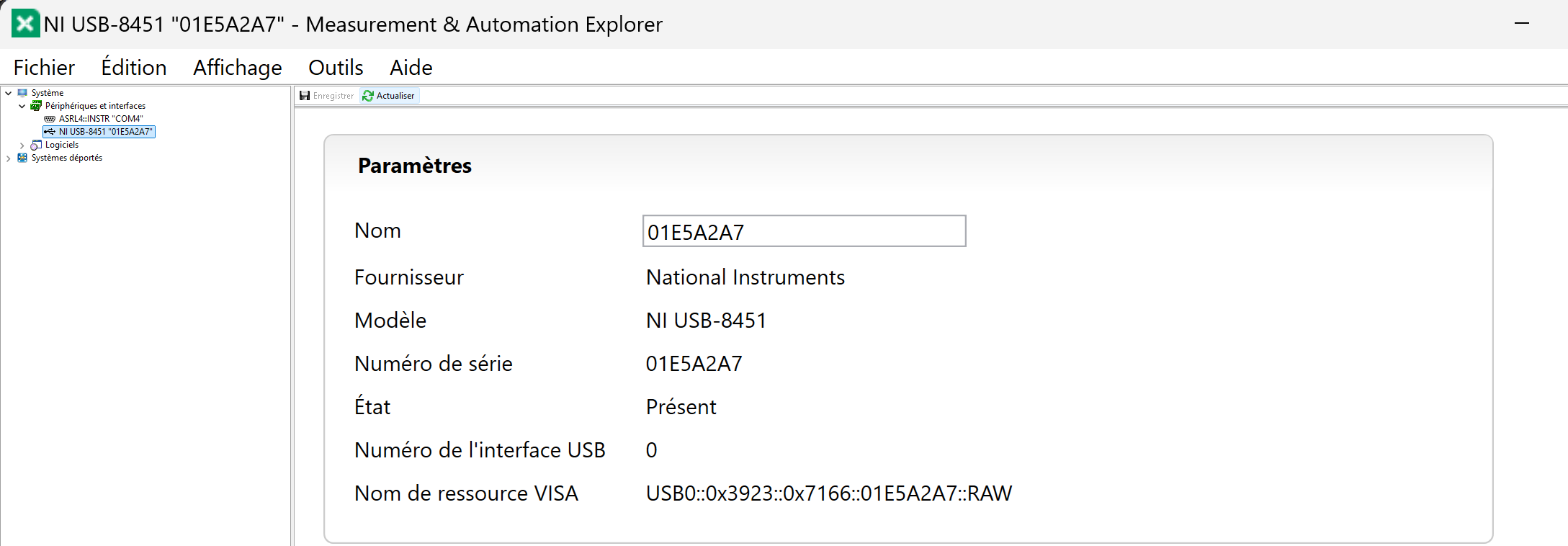
Task: Click the État label
Action: pyautogui.click(x=372, y=406)
